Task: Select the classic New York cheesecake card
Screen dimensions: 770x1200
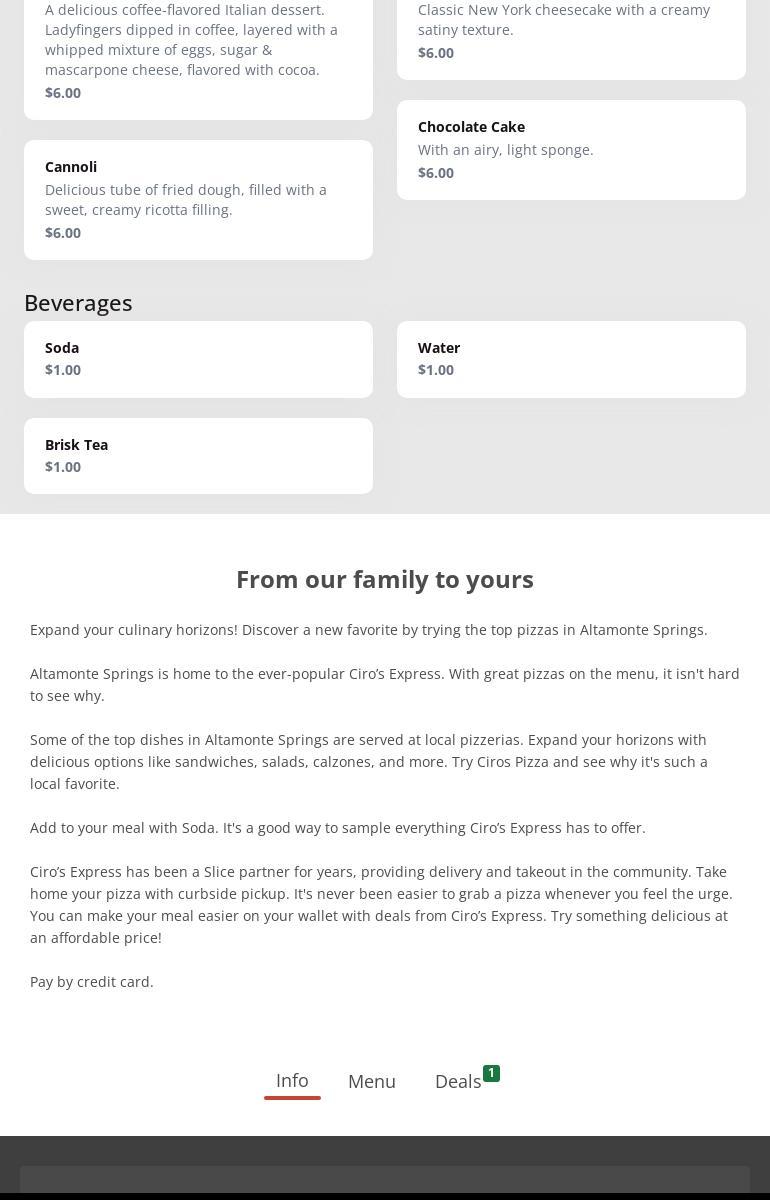Action: 570,30
